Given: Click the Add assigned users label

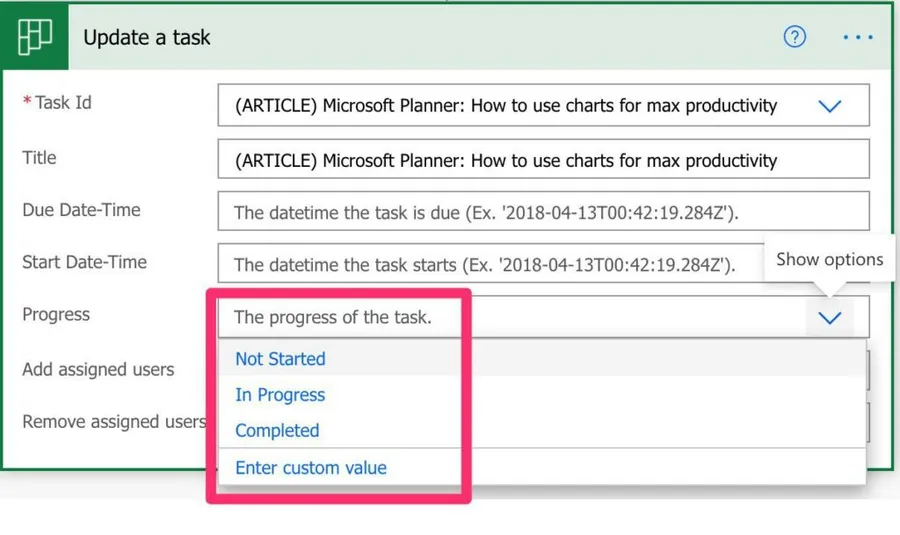Looking at the screenshot, I should [x=98, y=370].
